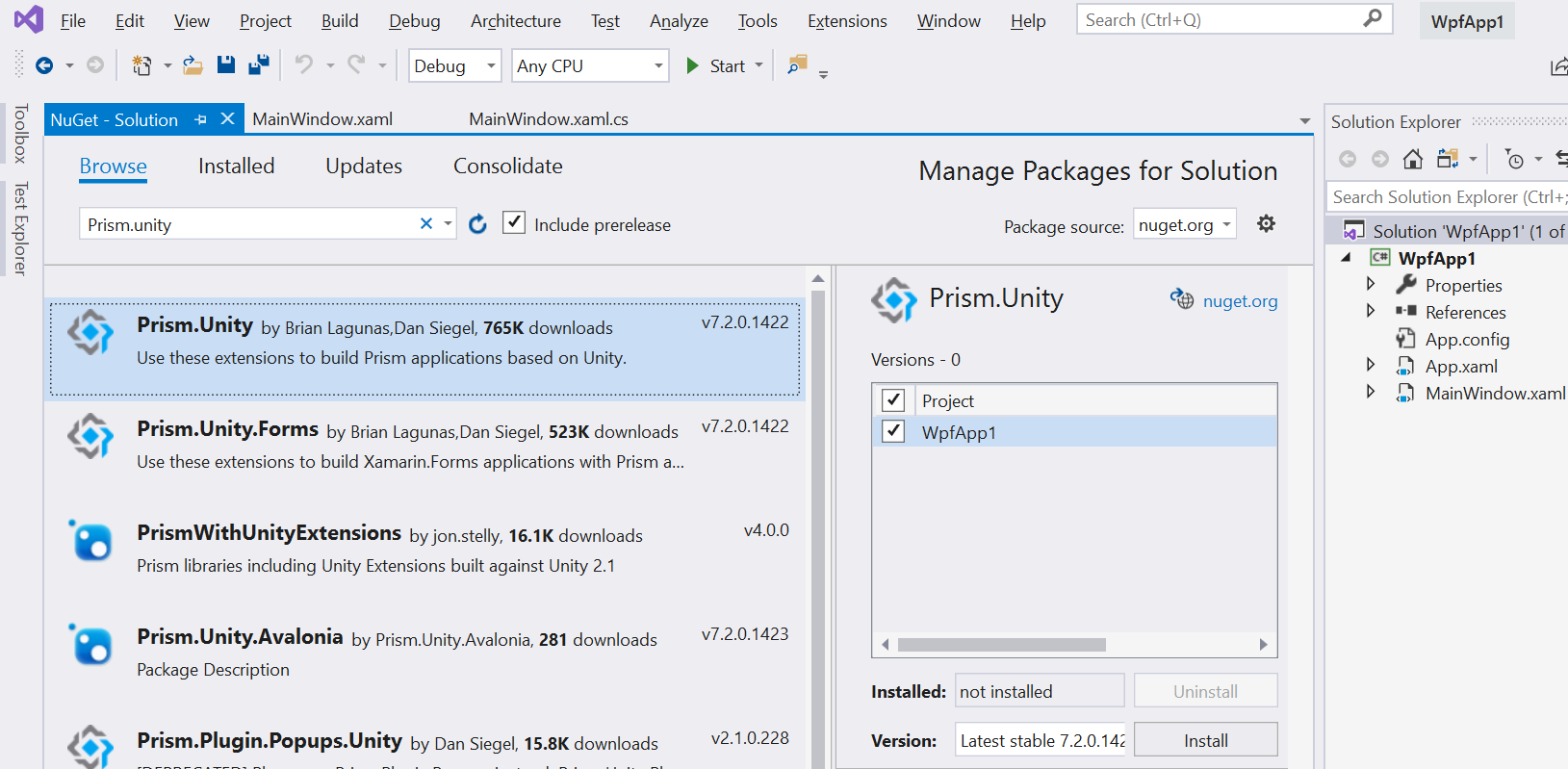The height and width of the screenshot is (769, 1568).
Task: Click the Navigate Backward arrow icon
Action: tap(44, 65)
